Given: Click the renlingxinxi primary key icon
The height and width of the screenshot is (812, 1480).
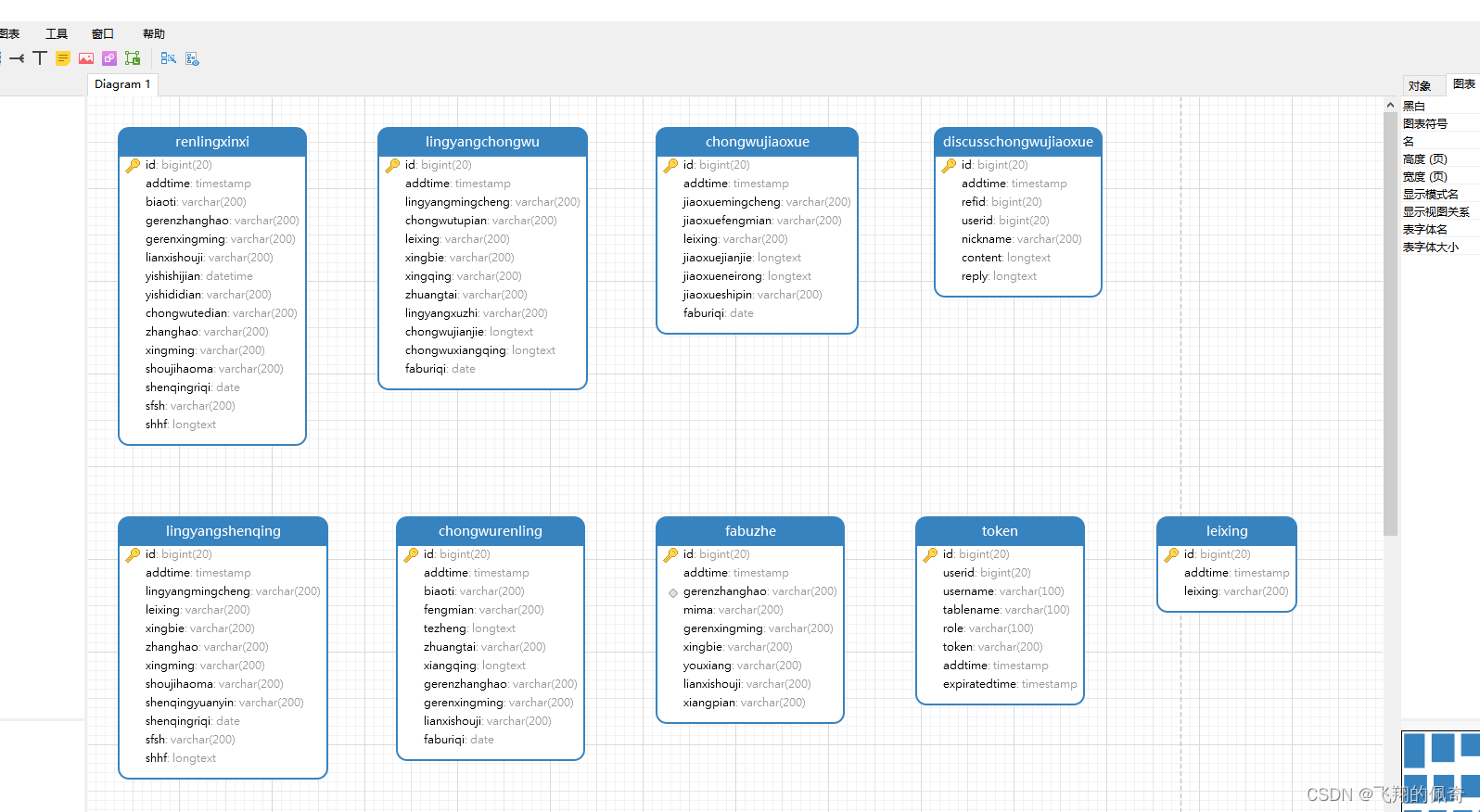Looking at the screenshot, I should click(x=134, y=165).
